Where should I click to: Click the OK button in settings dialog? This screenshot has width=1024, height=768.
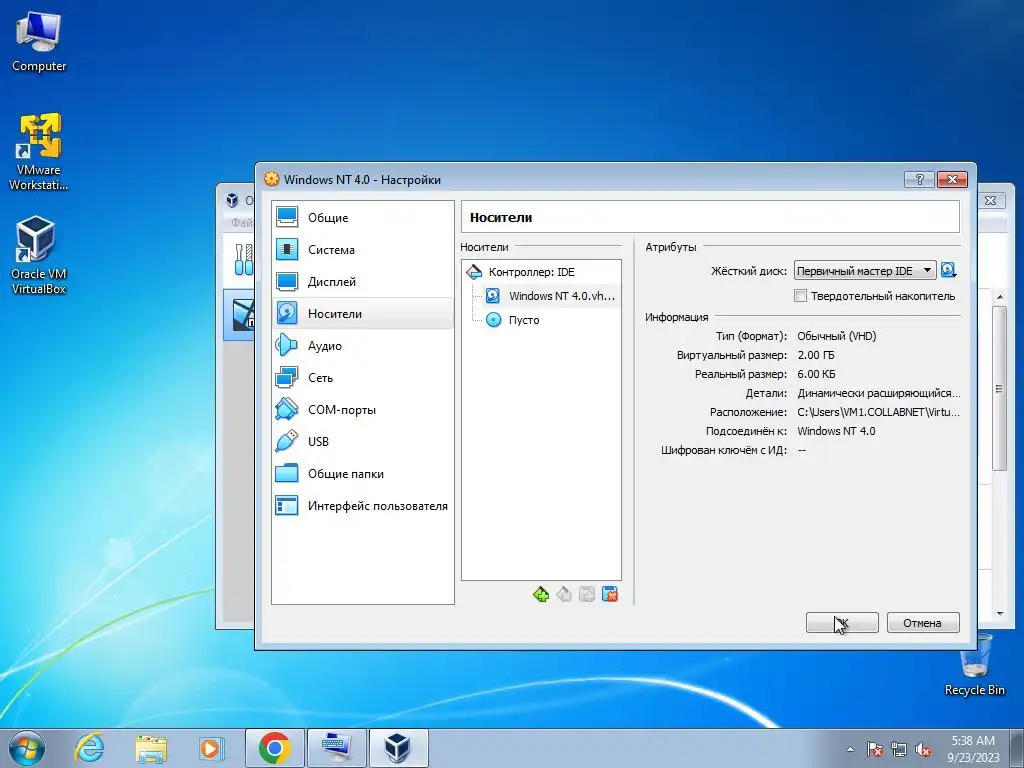pos(842,622)
